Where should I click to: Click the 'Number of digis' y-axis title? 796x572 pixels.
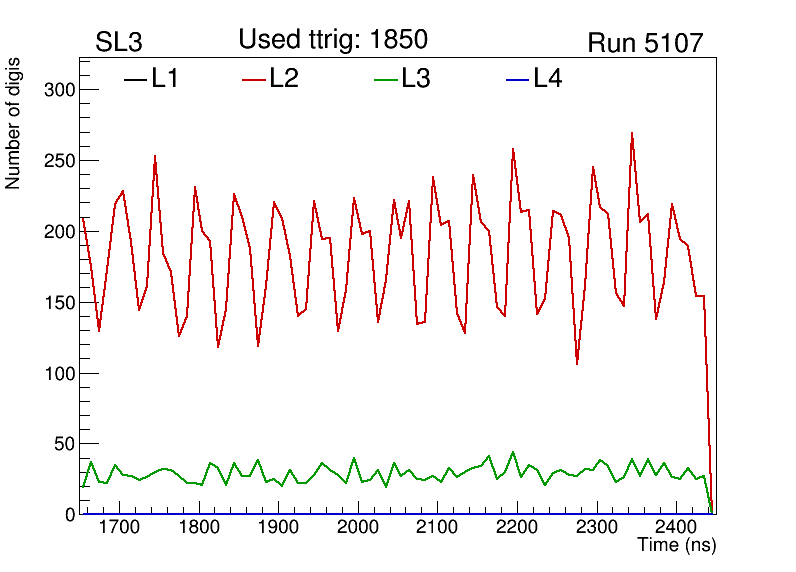[x=14, y=124]
